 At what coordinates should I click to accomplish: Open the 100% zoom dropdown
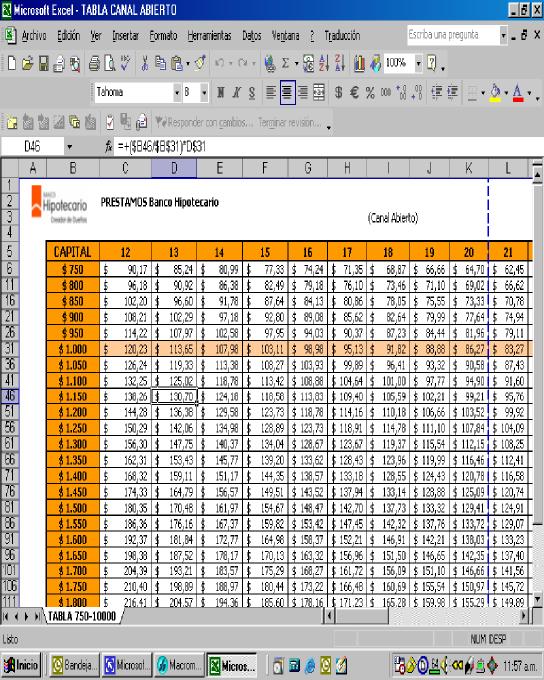418,63
